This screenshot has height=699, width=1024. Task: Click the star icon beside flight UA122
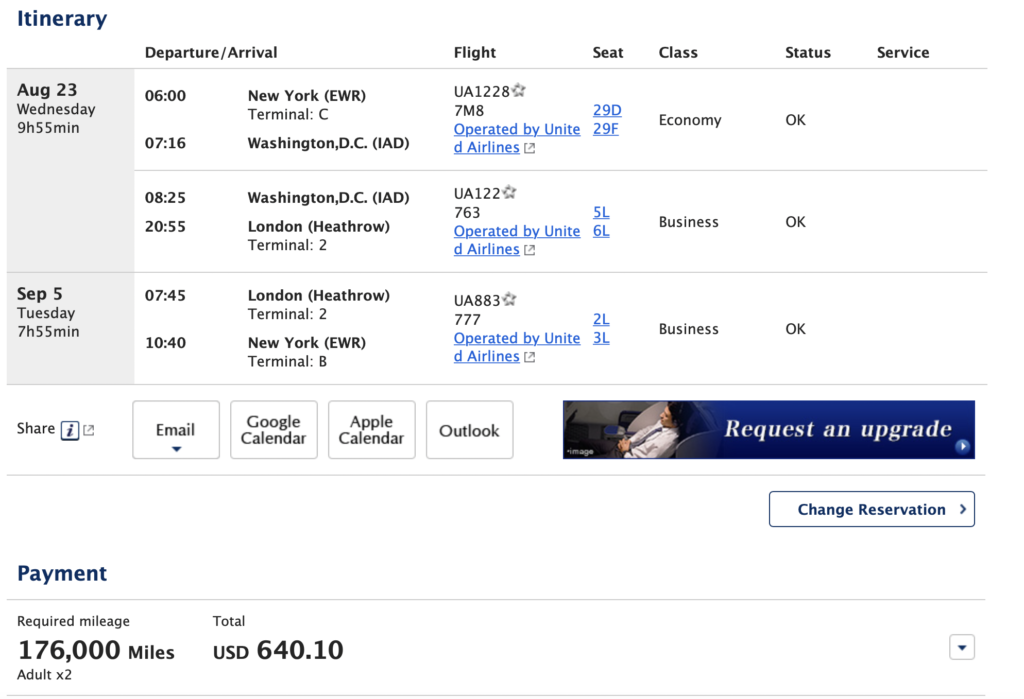click(x=510, y=191)
